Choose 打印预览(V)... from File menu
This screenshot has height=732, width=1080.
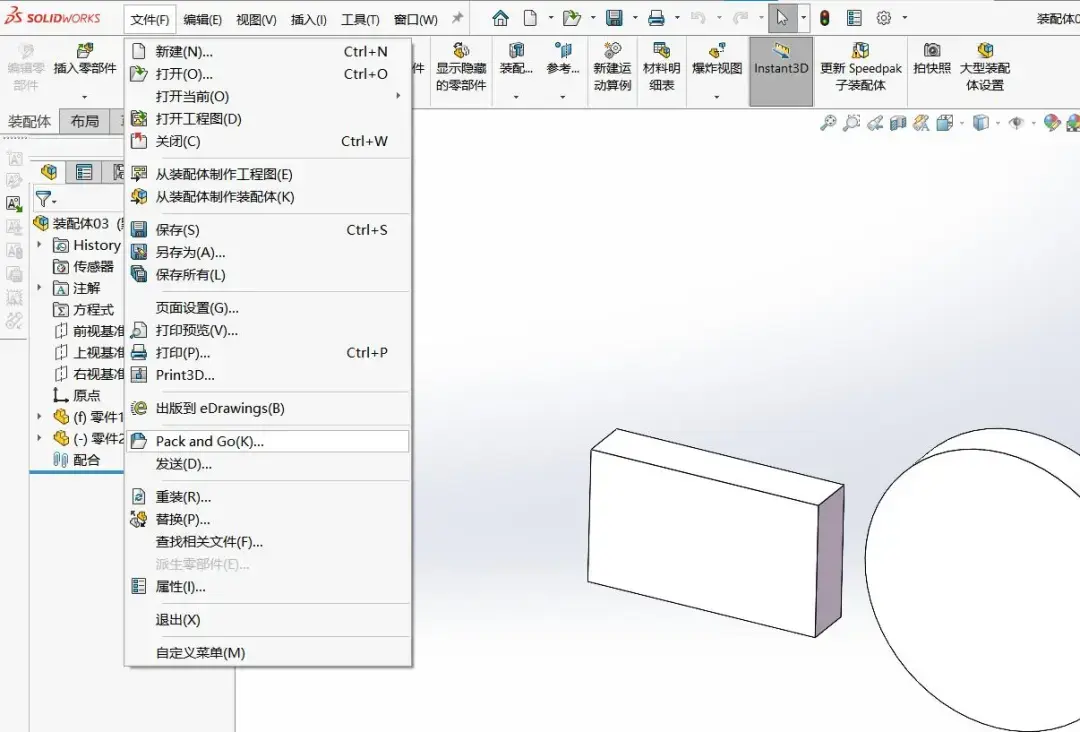[x=269, y=331]
